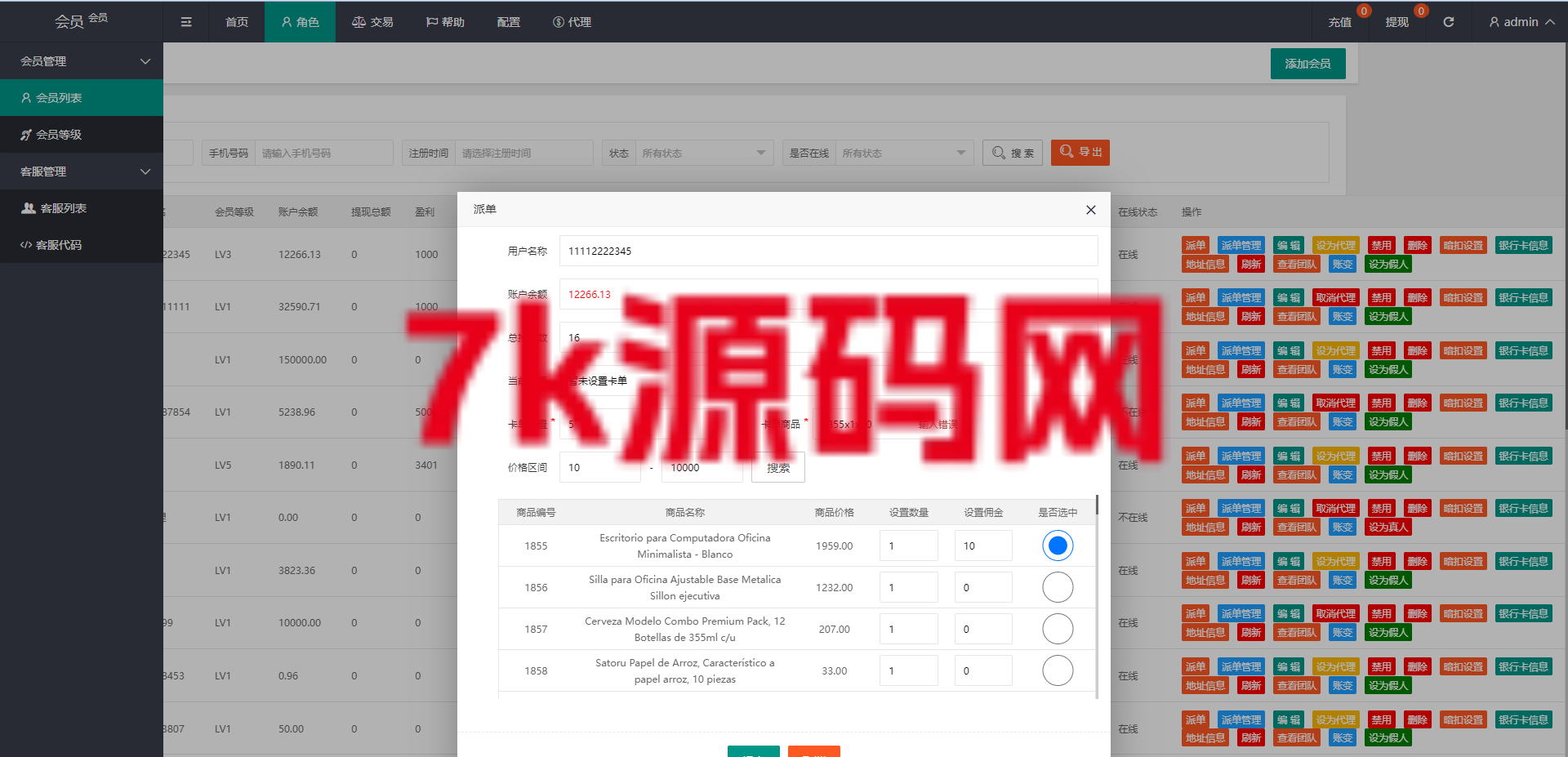Edit commission field for product 1857
This screenshot has width=1568, height=757.
tap(983, 629)
